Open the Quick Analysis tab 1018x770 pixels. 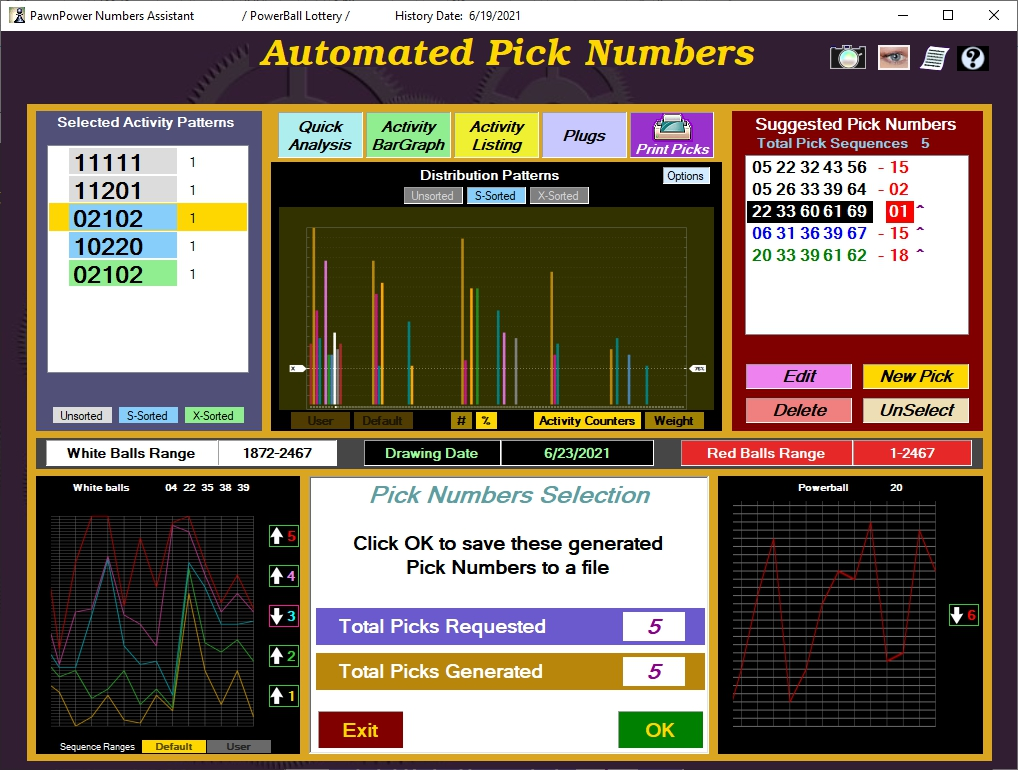[x=321, y=135]
